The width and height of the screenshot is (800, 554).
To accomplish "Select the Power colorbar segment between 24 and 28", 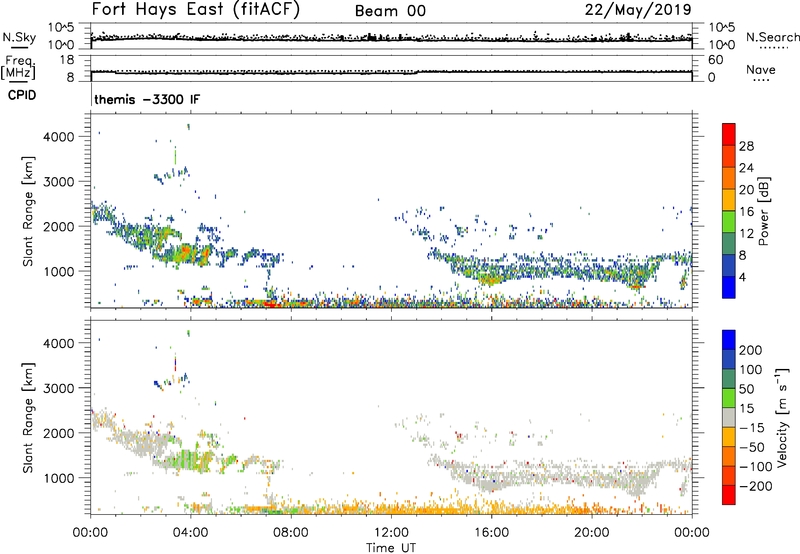I will click(729, 157).
